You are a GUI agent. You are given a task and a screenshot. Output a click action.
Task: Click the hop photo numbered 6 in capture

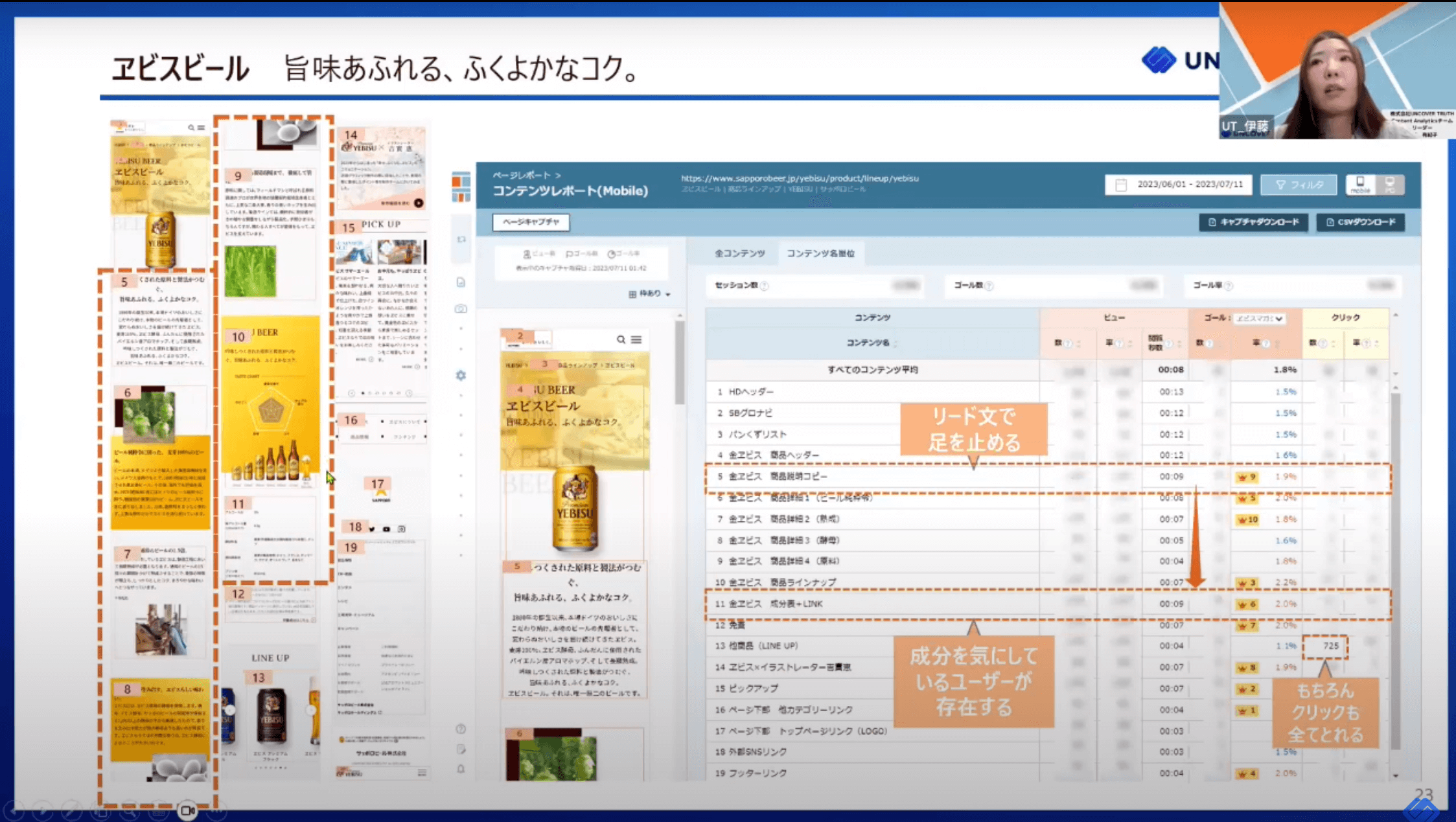click(x=551, y=755)
